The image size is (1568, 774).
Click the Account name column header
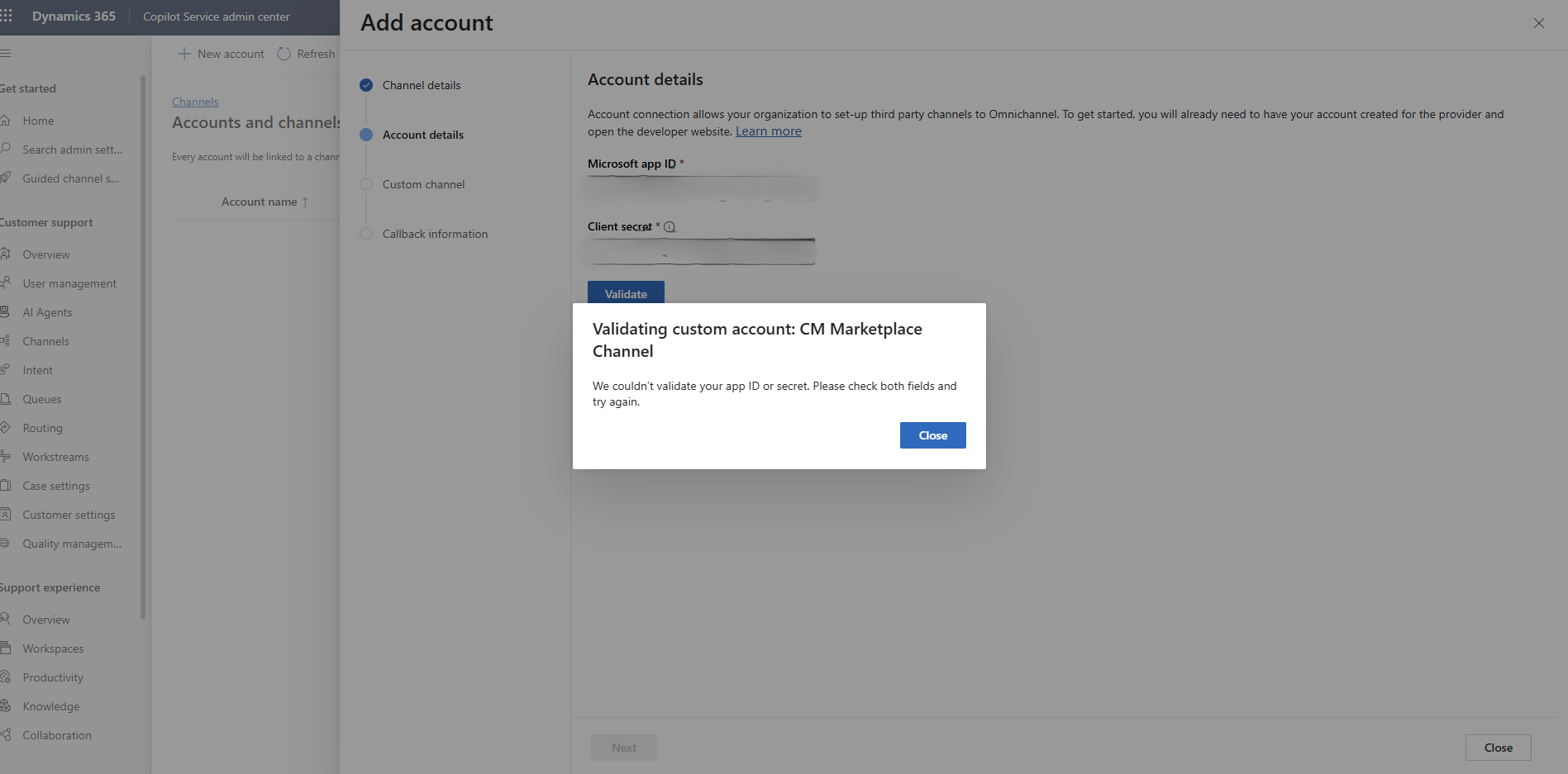pyautogui.click(x=265, y=202)
